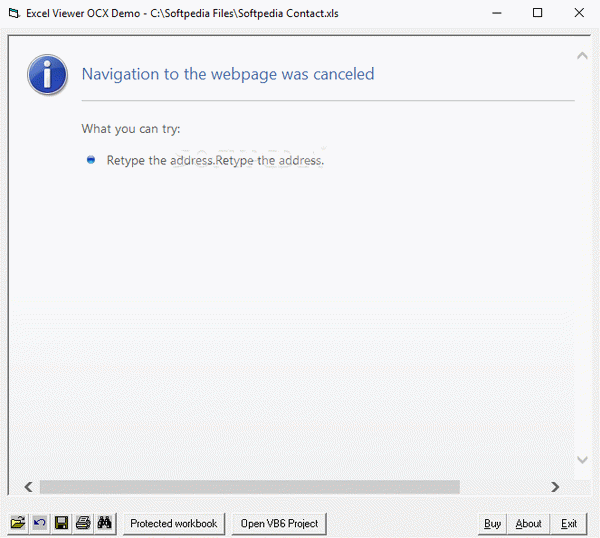Click the scroll left arrow
The image size is (600, 538).
click(28, 487)
